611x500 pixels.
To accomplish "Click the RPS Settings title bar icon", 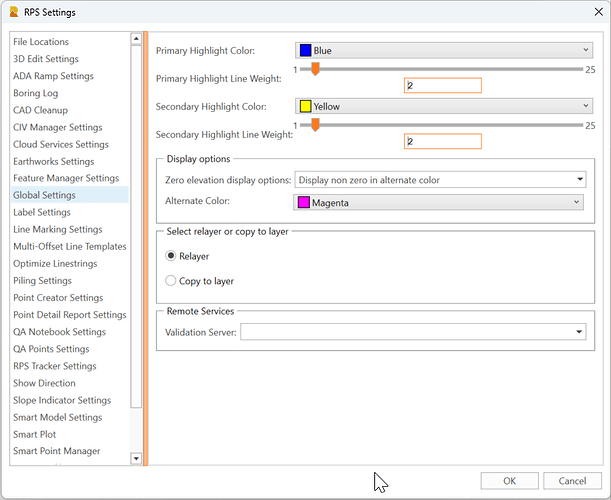I will click(13, 12).
